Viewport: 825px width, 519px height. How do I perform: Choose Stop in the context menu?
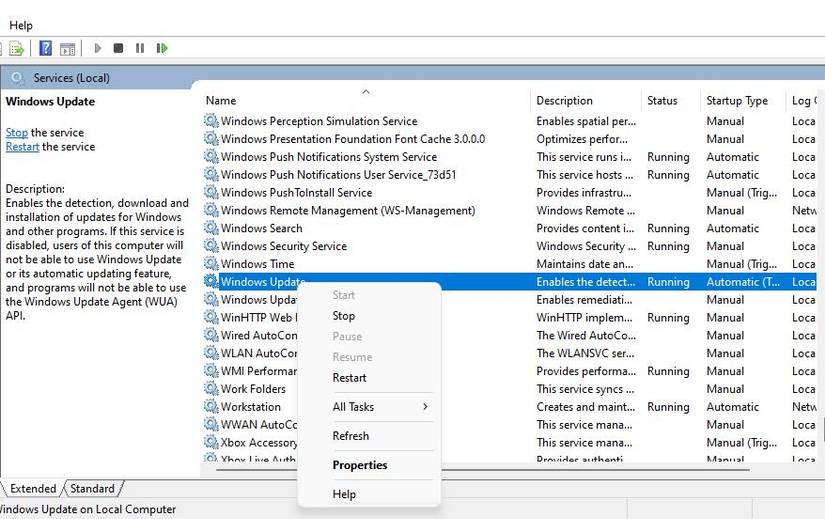(x=344, y=316)
